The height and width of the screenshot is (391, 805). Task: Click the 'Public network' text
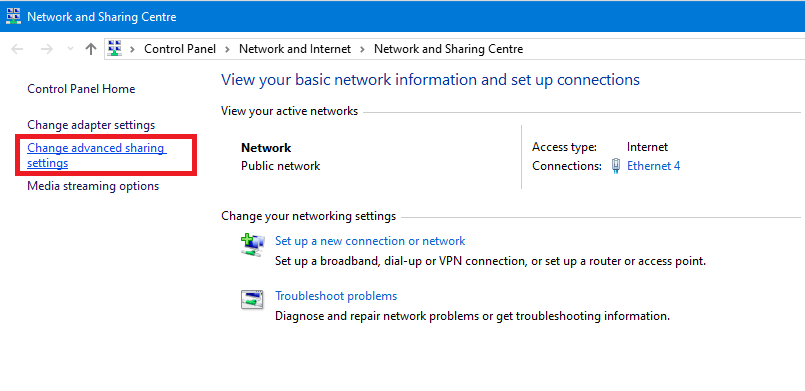(x=281, y=166)
